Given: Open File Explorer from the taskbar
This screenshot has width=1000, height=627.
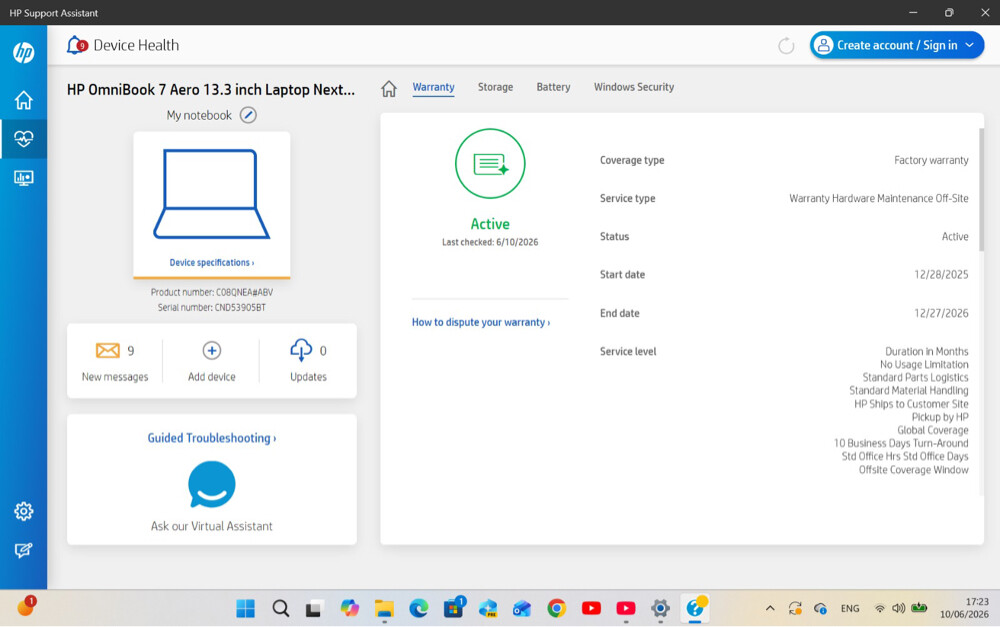Looking at the screenshot, I should click(x=384, y=609).
